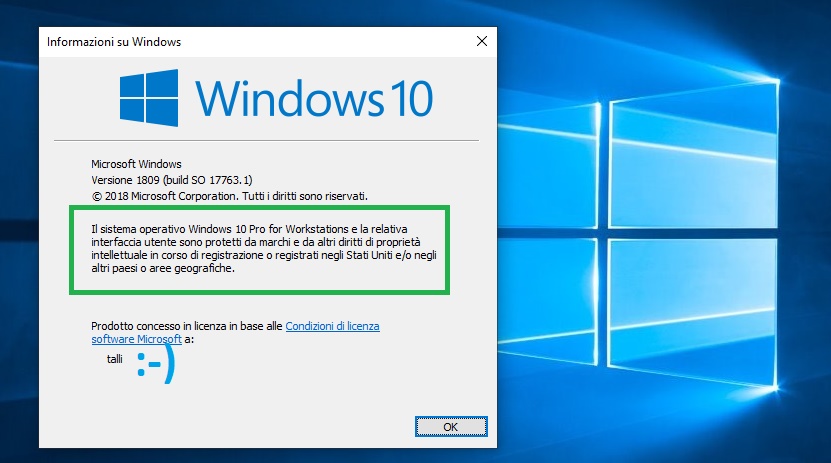Click the 'Microsoft Windows' text line
The height and width of the screenshot is (463, 831).
[x=136, y=164]
